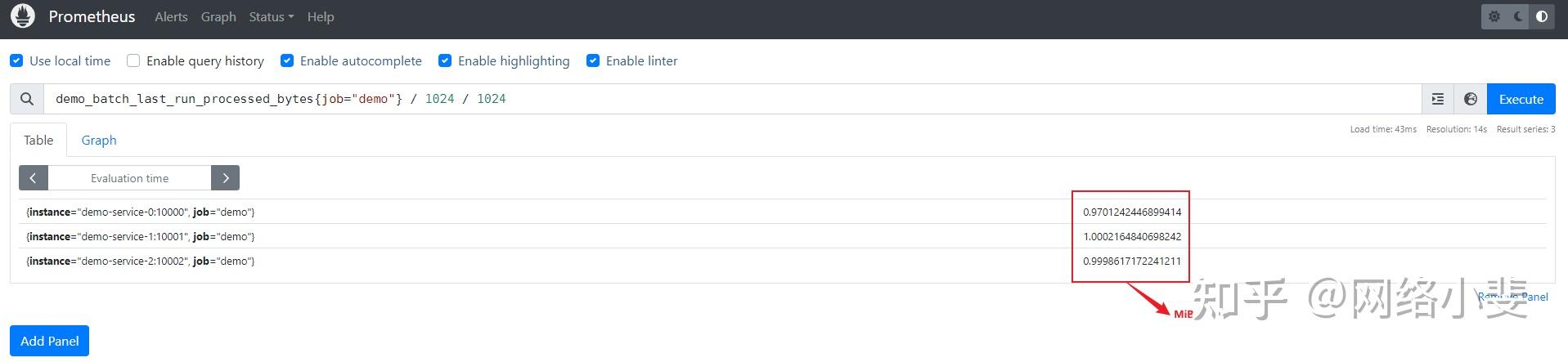Switch to dark theme moon icon
1568x362 pixels.
(1518, 16)
